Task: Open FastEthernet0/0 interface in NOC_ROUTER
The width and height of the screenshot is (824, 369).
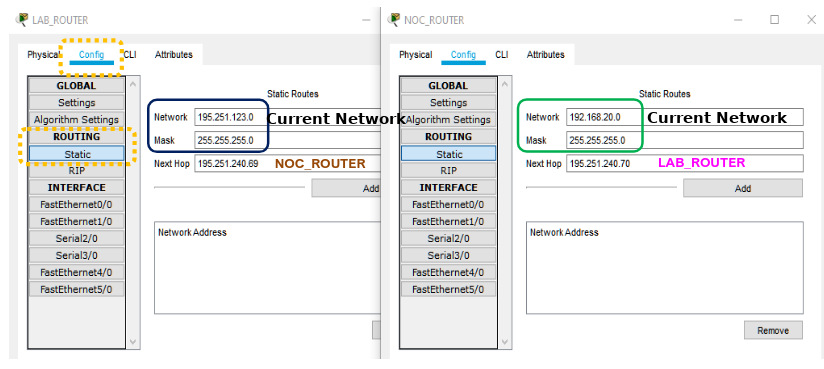Action: [448, 204]
